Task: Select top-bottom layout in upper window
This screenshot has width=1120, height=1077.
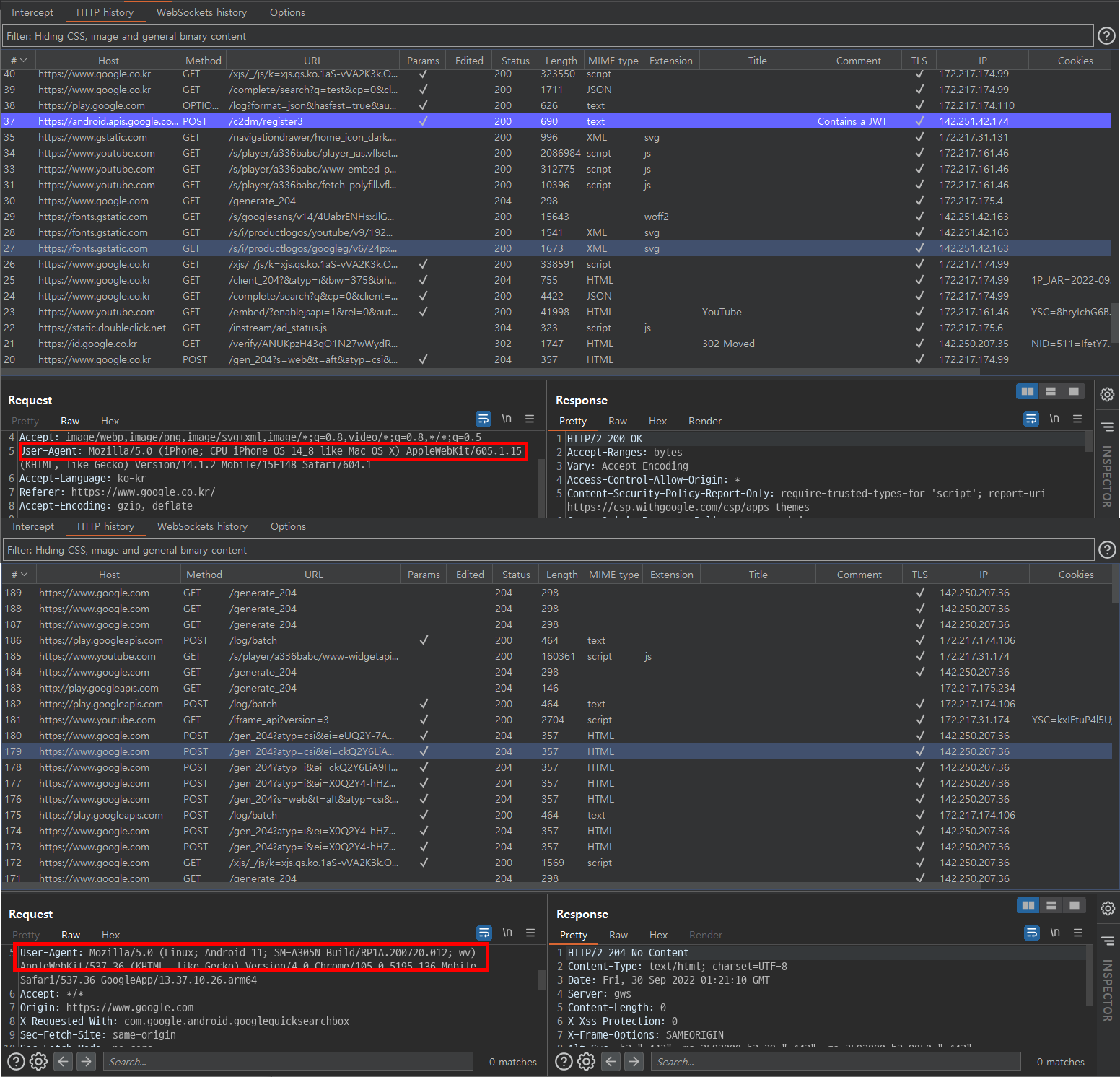Action: [x=1051, y=391]
